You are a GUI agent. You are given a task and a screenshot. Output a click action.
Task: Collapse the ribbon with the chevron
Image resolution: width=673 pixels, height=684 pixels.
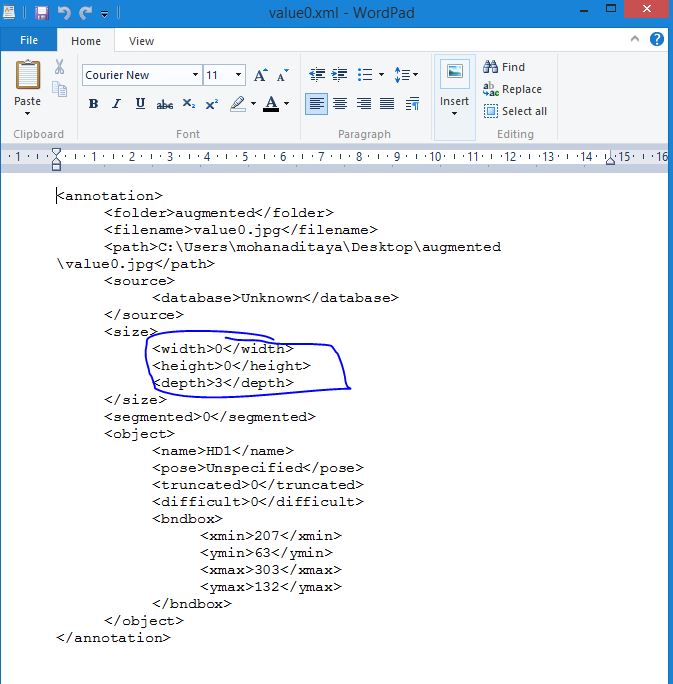635,39
